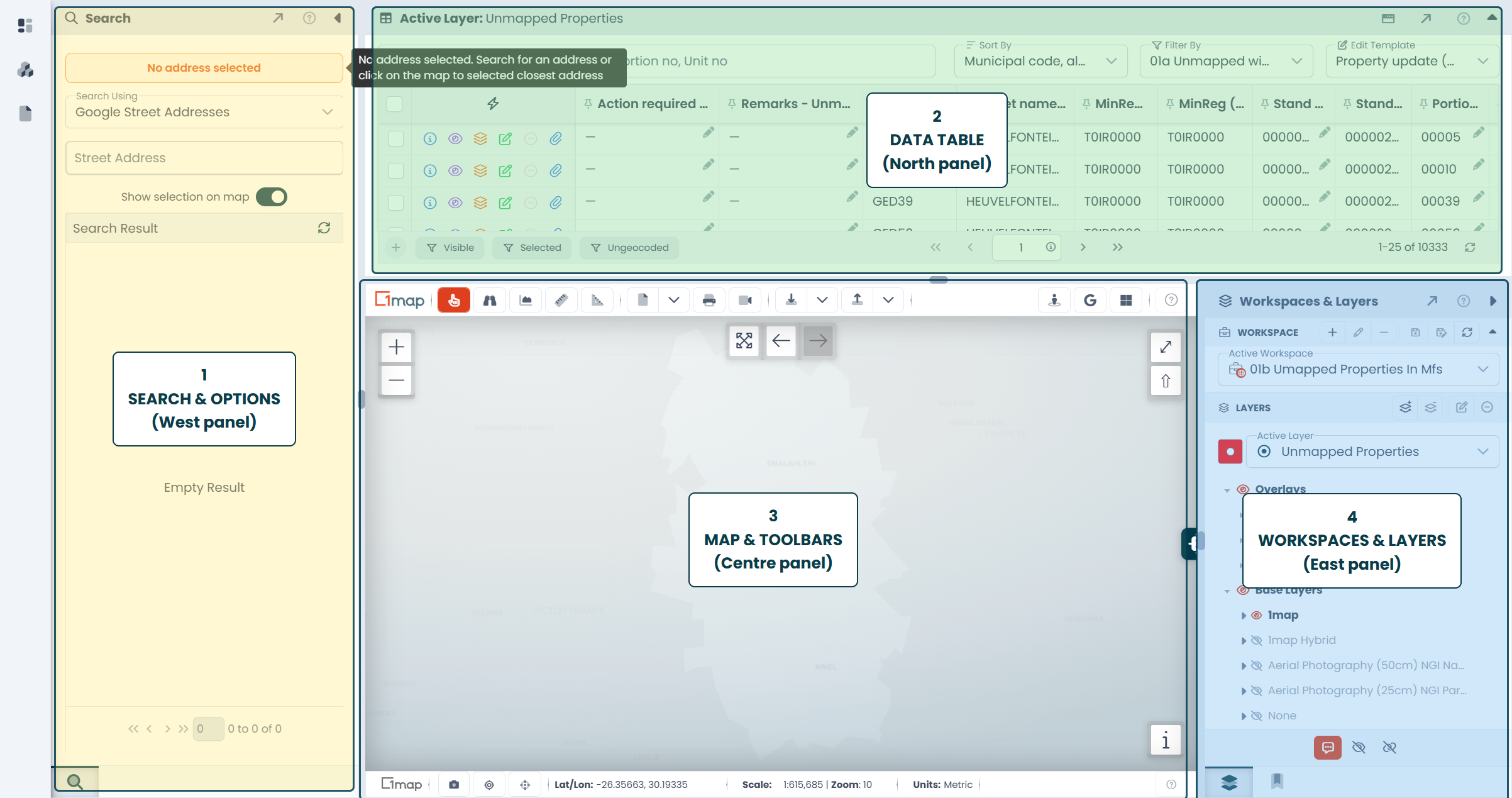
Task: Collapse the Base Layers group
Action: click(1227, 591)
